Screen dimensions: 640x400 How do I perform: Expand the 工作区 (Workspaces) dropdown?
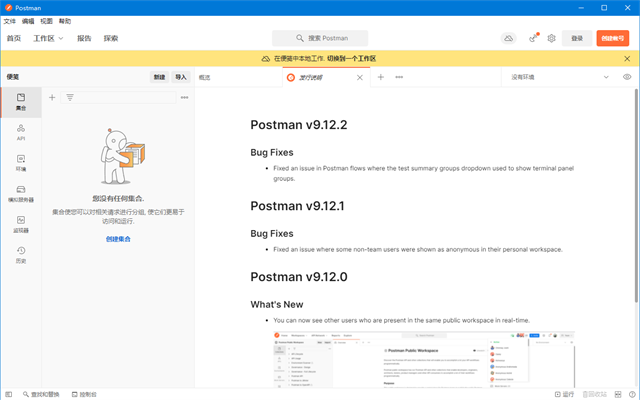point(48,38)
